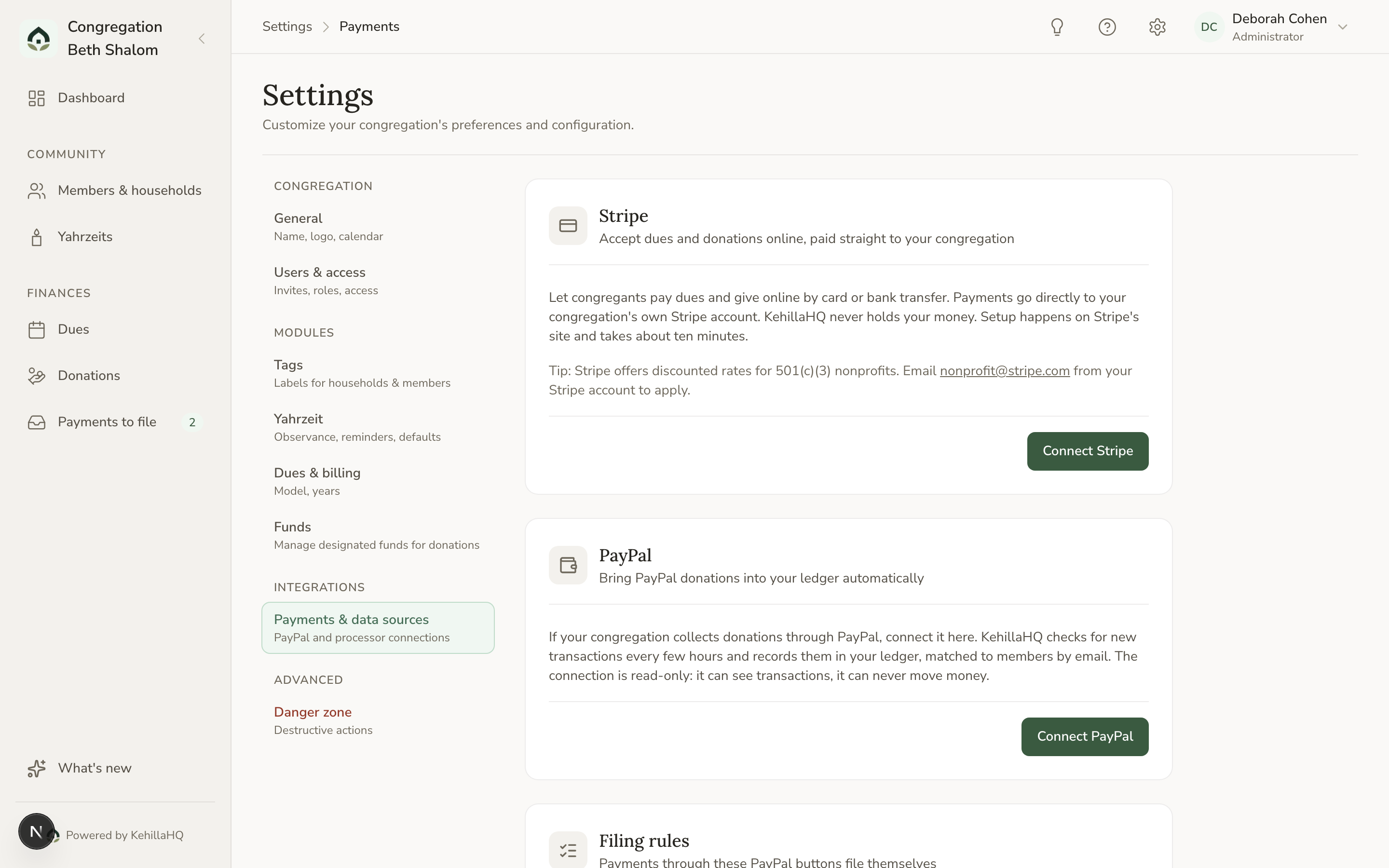Screen dimensions: 1389x868
Task: Click the Connect Stripe button
Action: pos(1088,451)
